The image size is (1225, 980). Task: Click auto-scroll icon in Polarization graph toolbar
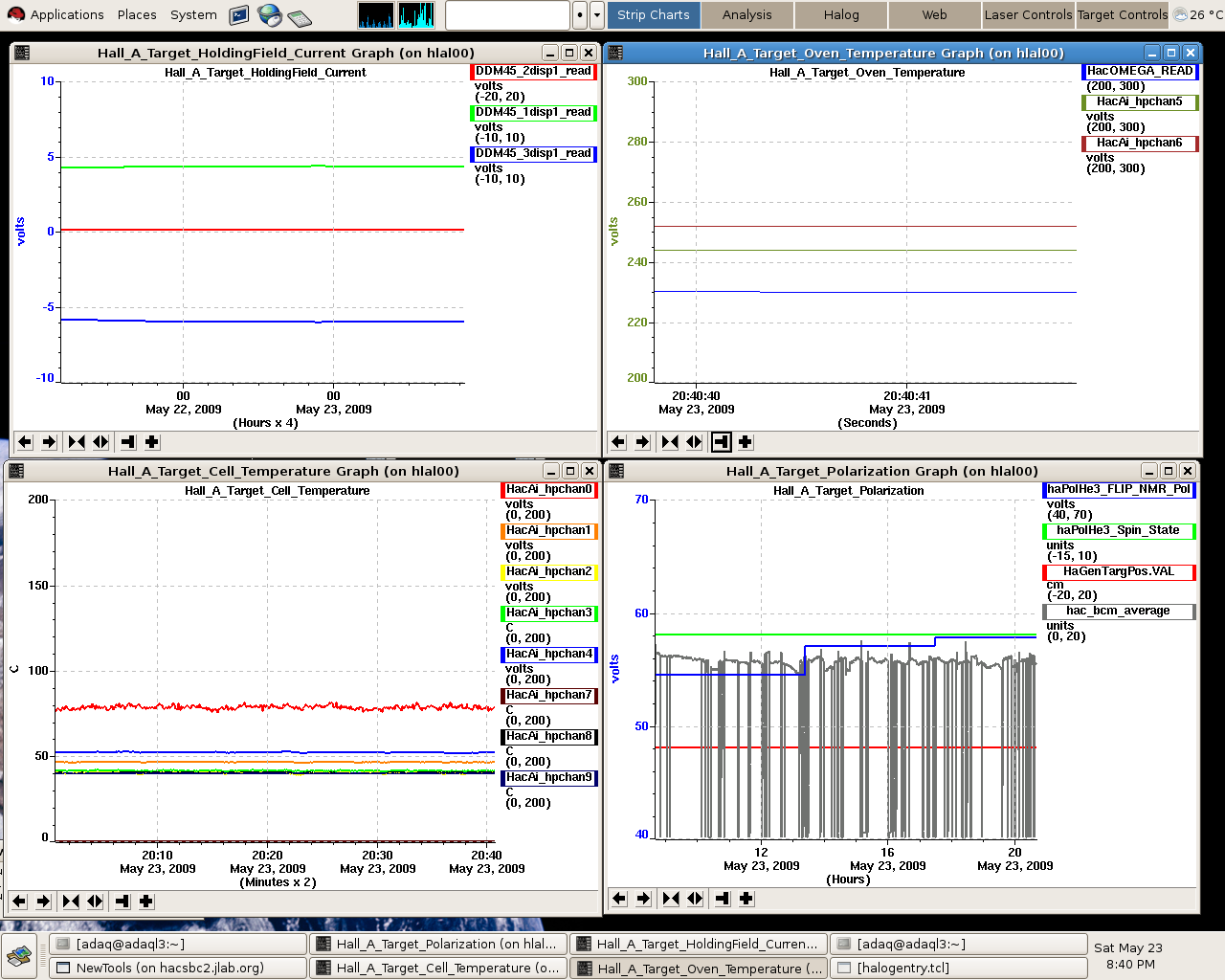[722, 899]
